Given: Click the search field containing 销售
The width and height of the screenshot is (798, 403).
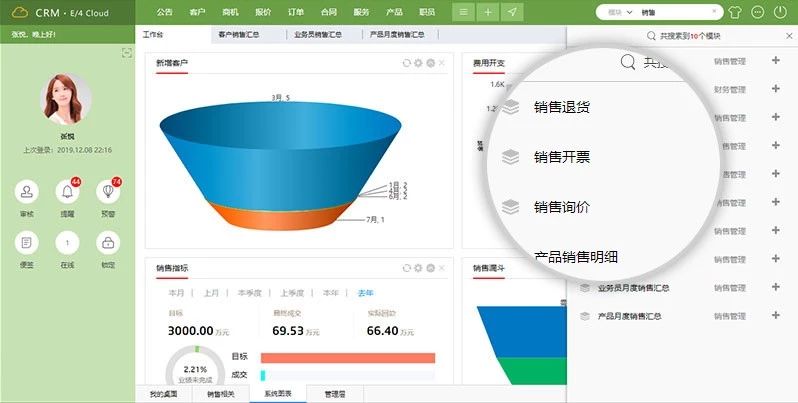Looking at the screenshot, I should point(675,12).
